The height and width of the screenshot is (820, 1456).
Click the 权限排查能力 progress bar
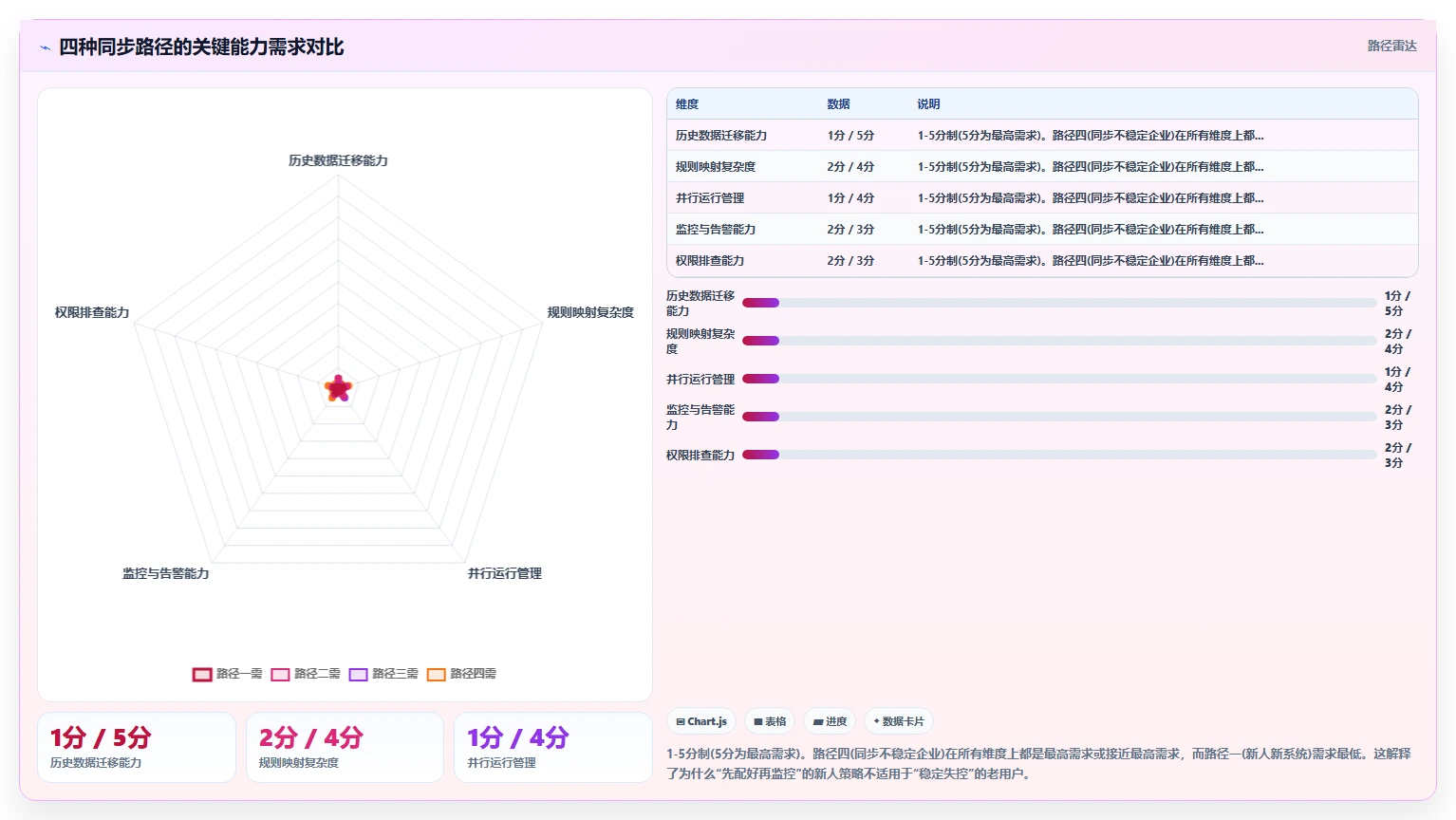1059,455
